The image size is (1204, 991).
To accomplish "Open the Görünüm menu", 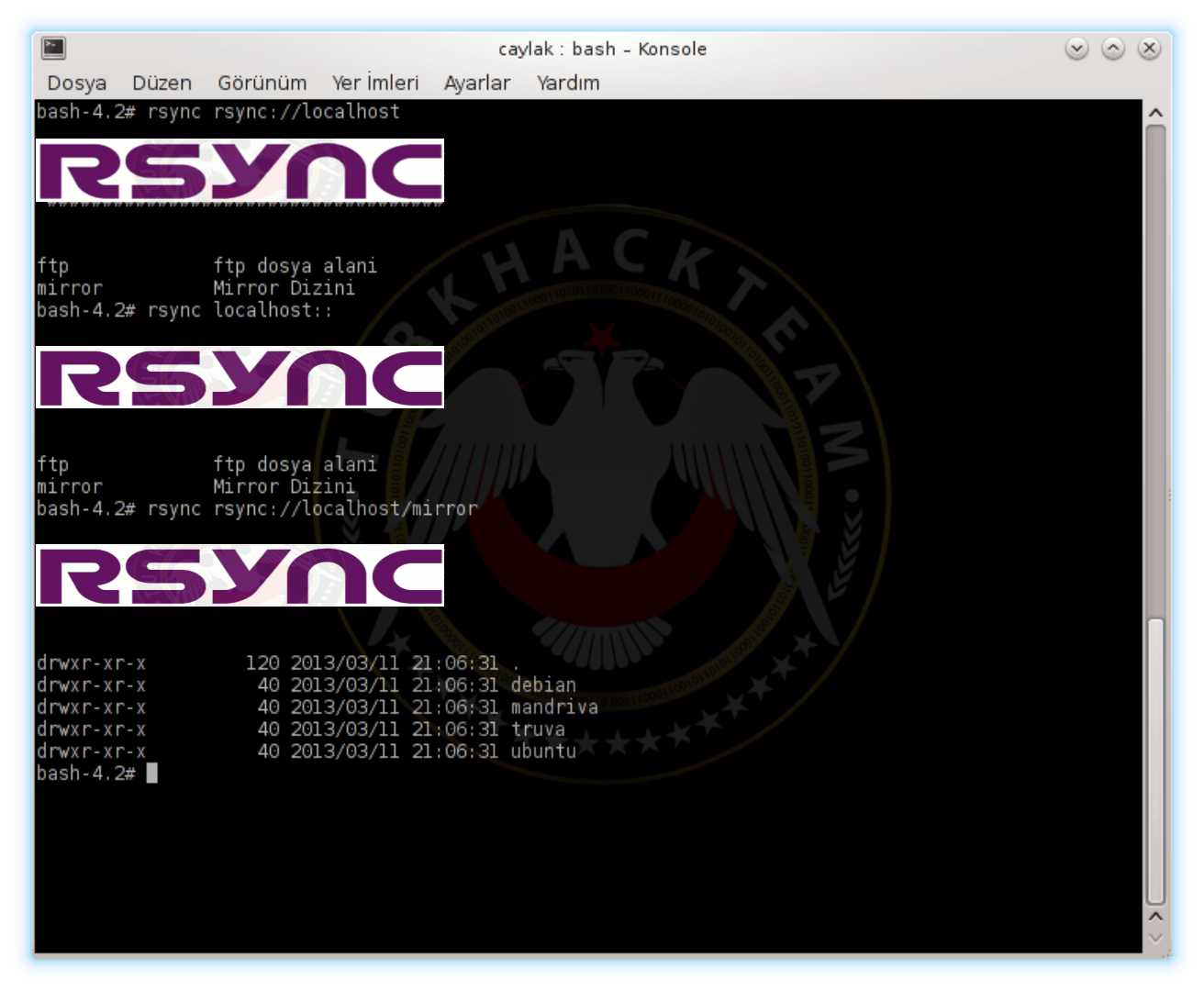I will pyautogui.click(x=262, y=83).
